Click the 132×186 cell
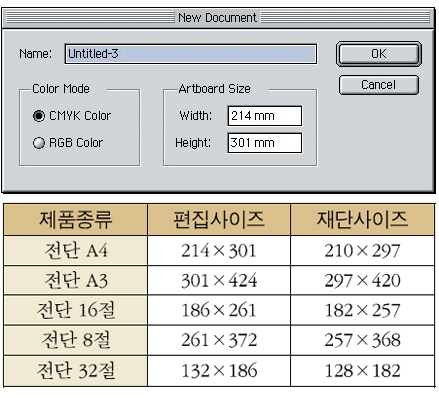 pyautogui.click(x=219, y=371)
